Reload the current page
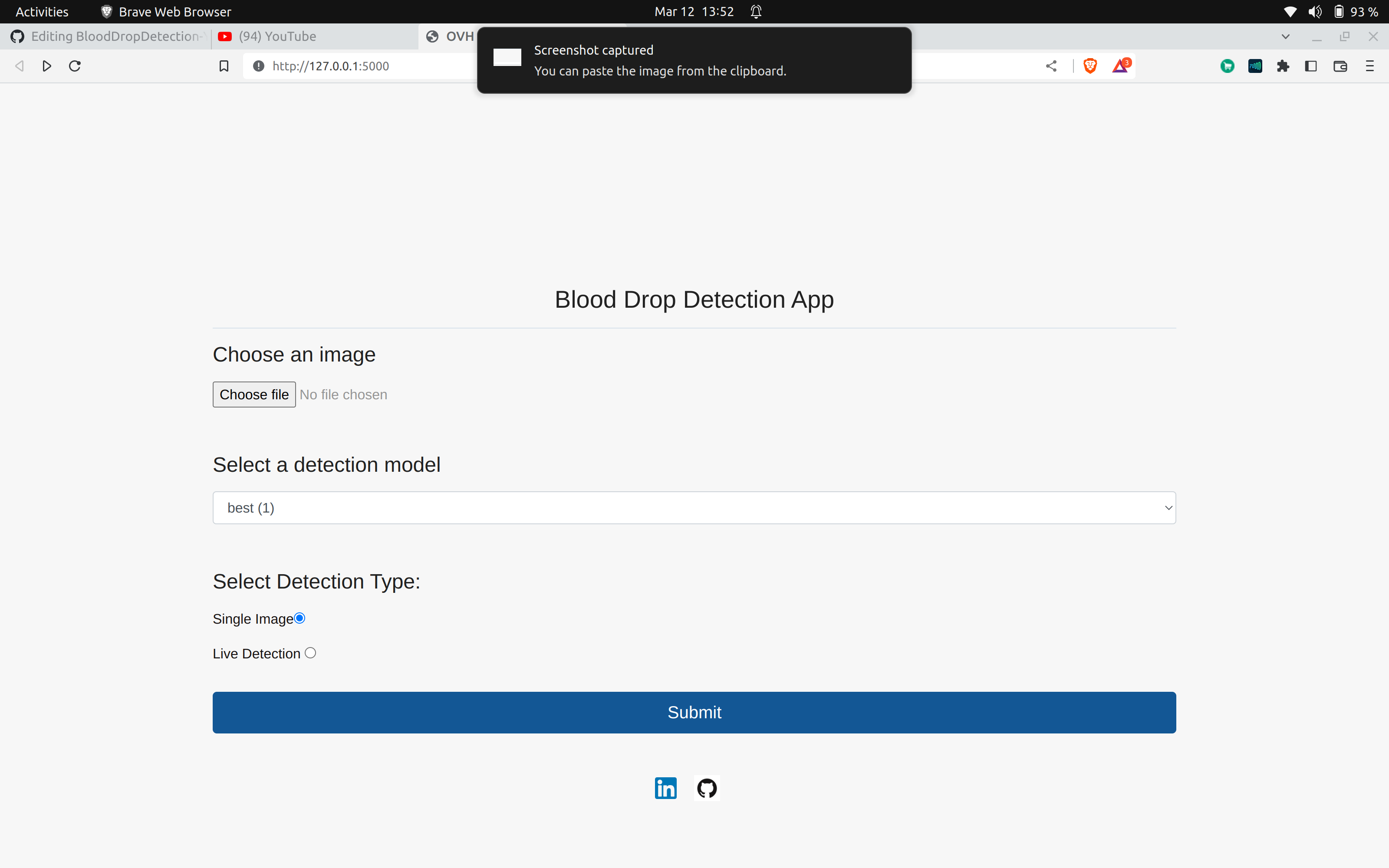The image size is (1389, 868). (x=74, y=66)
